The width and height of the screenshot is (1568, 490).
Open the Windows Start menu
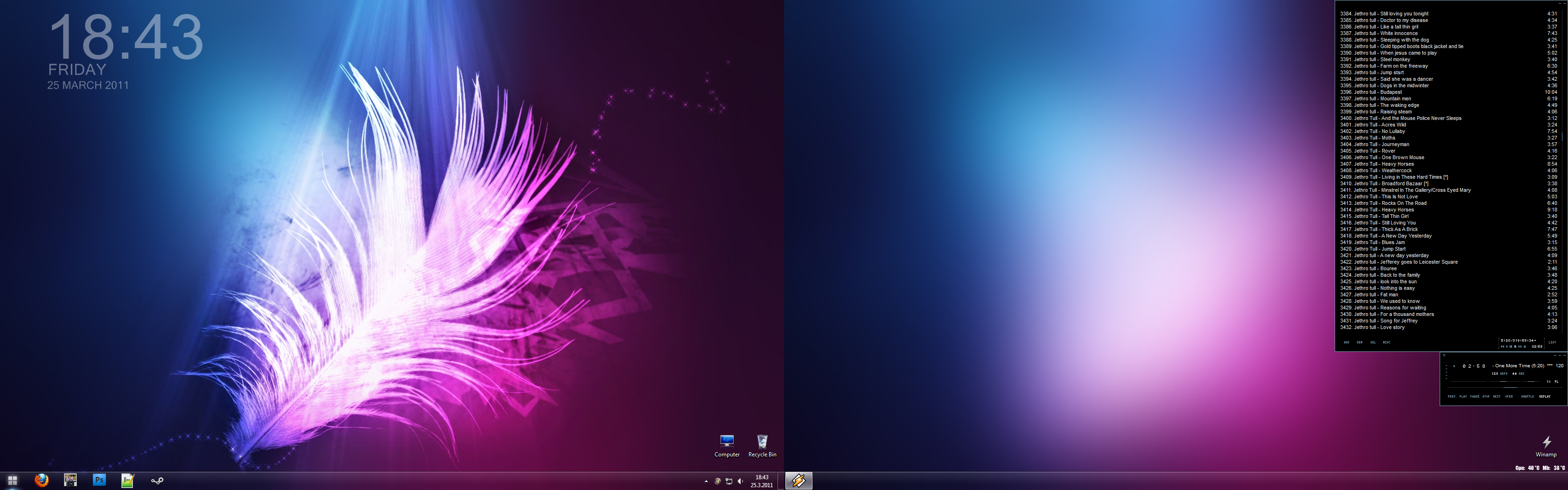pyautogui.click(x=12, y=480)
